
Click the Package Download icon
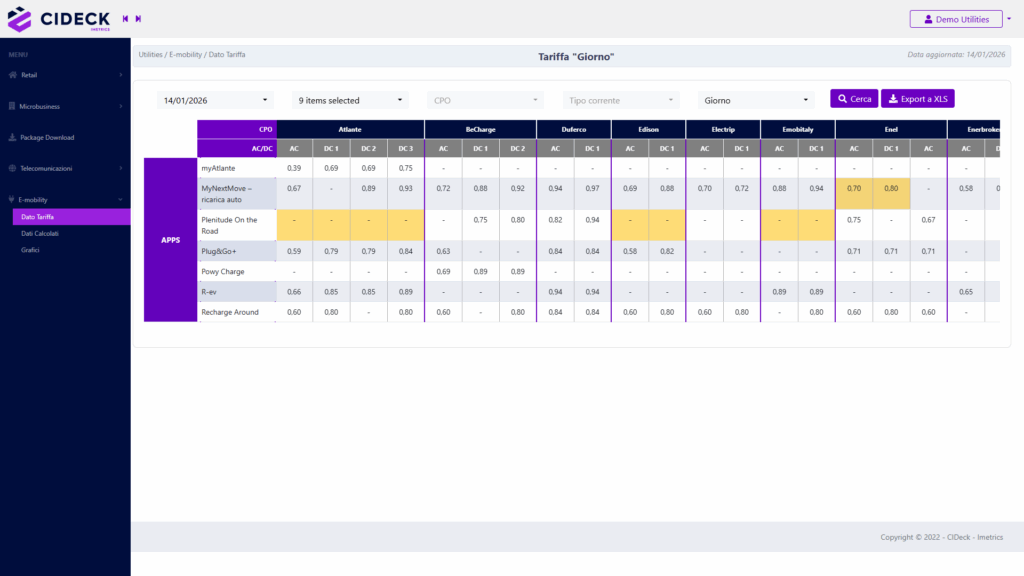click(12, 138)
